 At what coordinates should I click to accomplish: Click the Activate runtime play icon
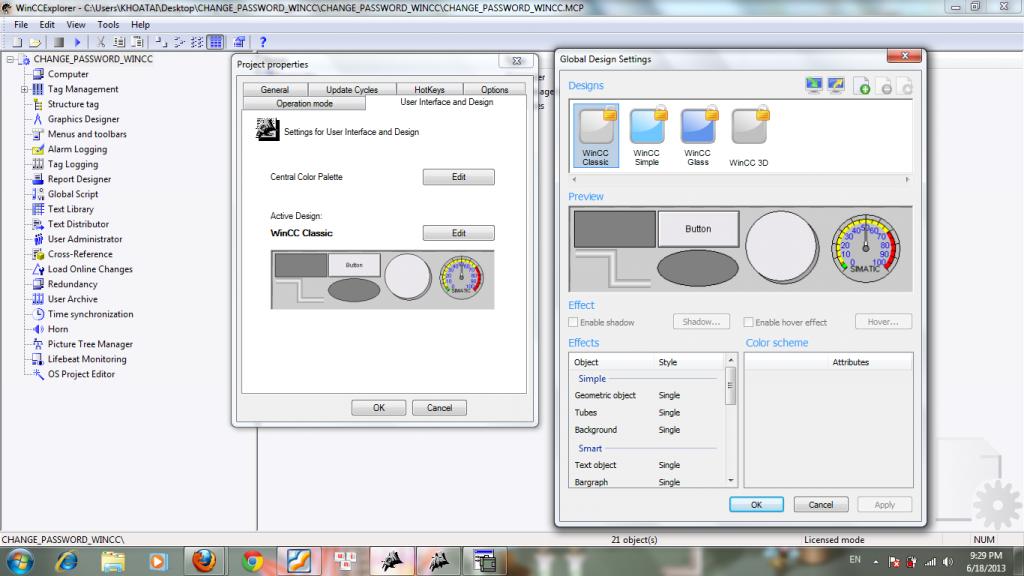tap(77, 42)
